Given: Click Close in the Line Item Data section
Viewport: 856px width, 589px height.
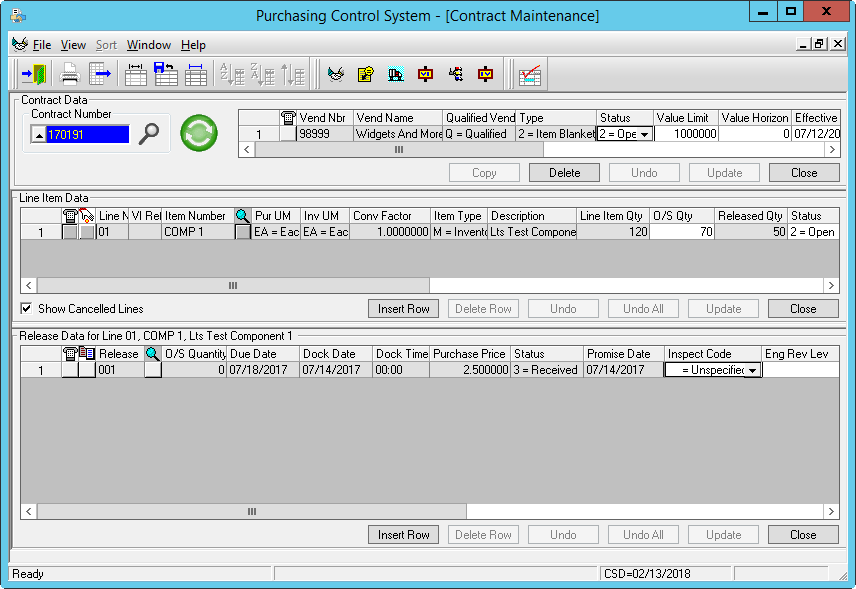Looking at the screenshot, I should point(803,309).
